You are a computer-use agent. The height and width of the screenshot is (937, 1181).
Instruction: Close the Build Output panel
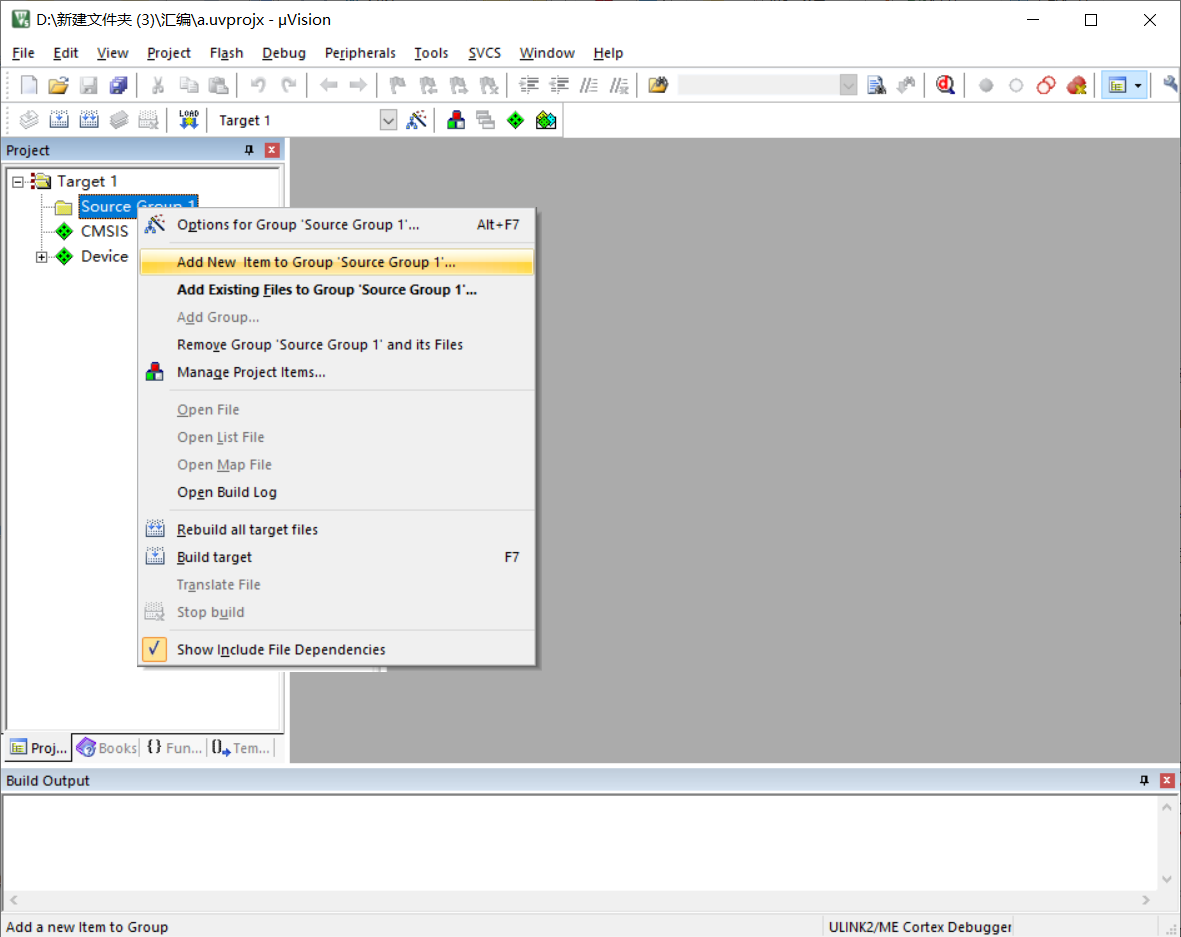(x=1167, y=780)
